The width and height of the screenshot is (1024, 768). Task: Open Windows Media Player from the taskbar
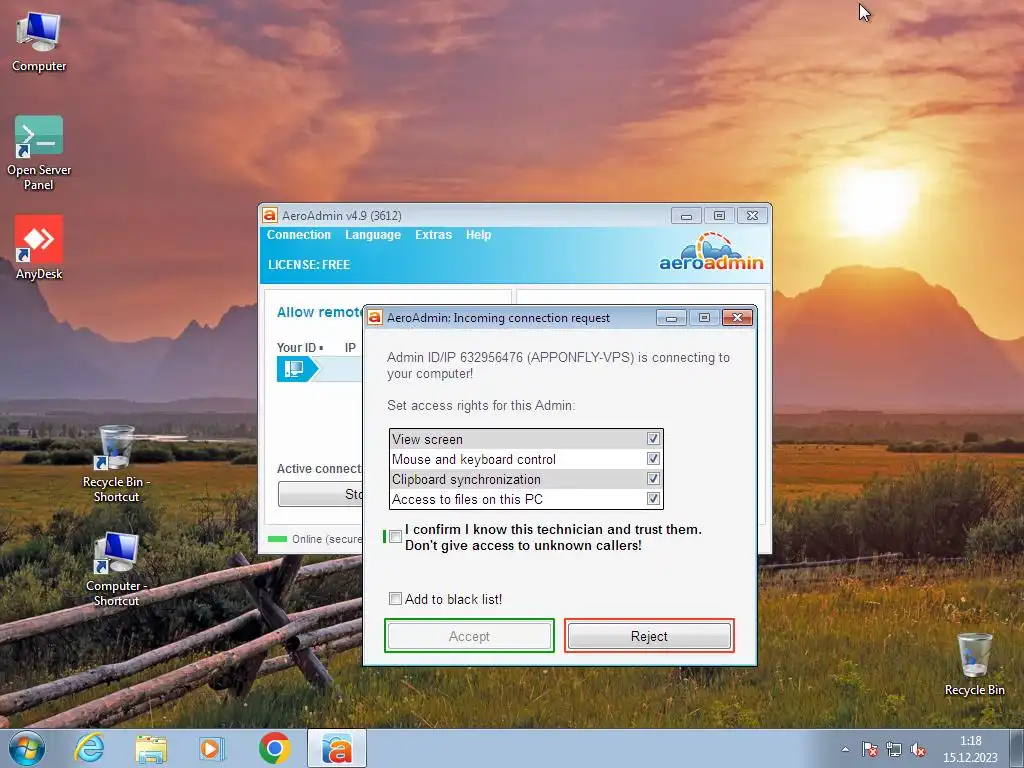coord(211,748)
